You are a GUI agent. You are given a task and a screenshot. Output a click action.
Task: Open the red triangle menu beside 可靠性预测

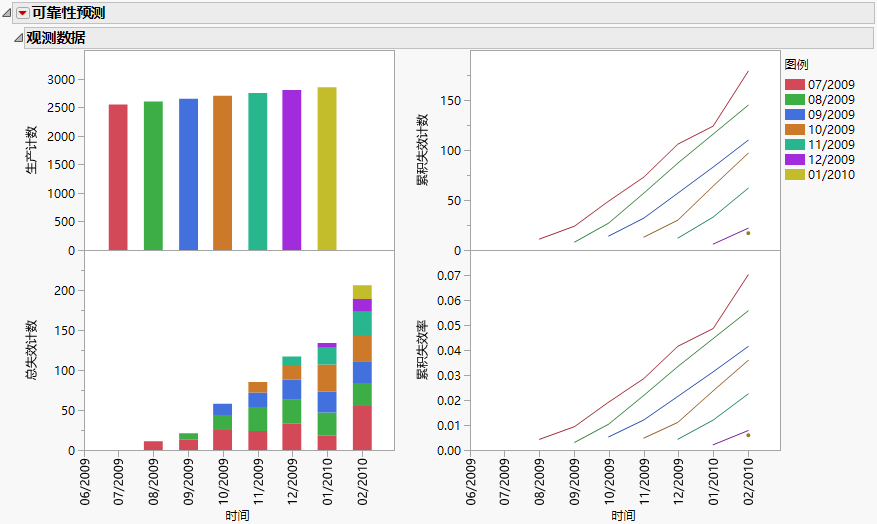click(x=23, y=13)
